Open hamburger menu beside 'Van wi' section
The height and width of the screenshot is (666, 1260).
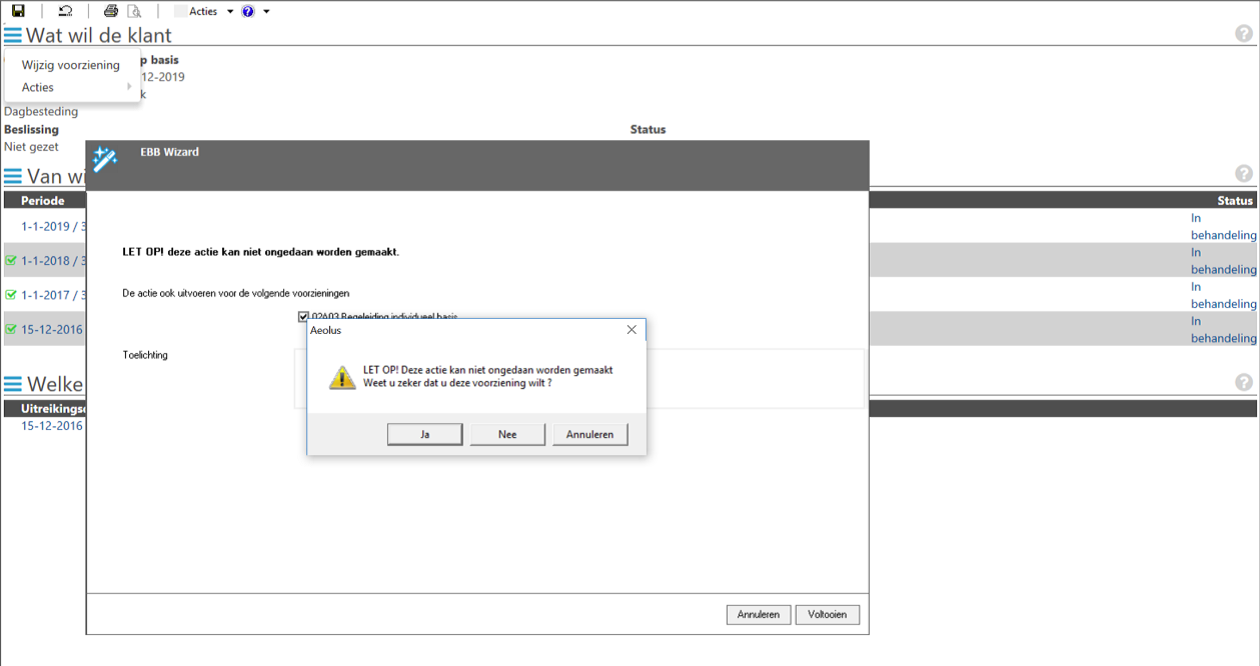pos(12,177)
